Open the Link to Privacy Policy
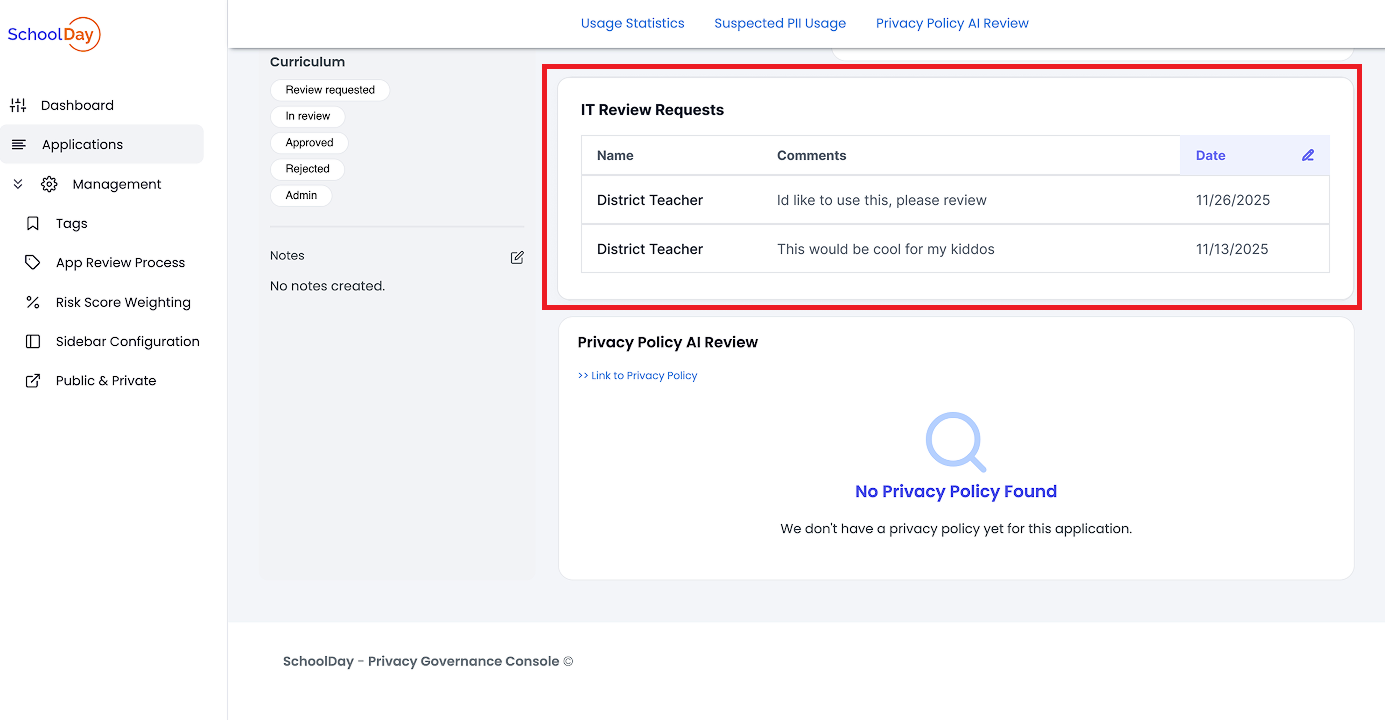Image resolution: width=1385 pixels, height=720 pixels. pos(637,375)
